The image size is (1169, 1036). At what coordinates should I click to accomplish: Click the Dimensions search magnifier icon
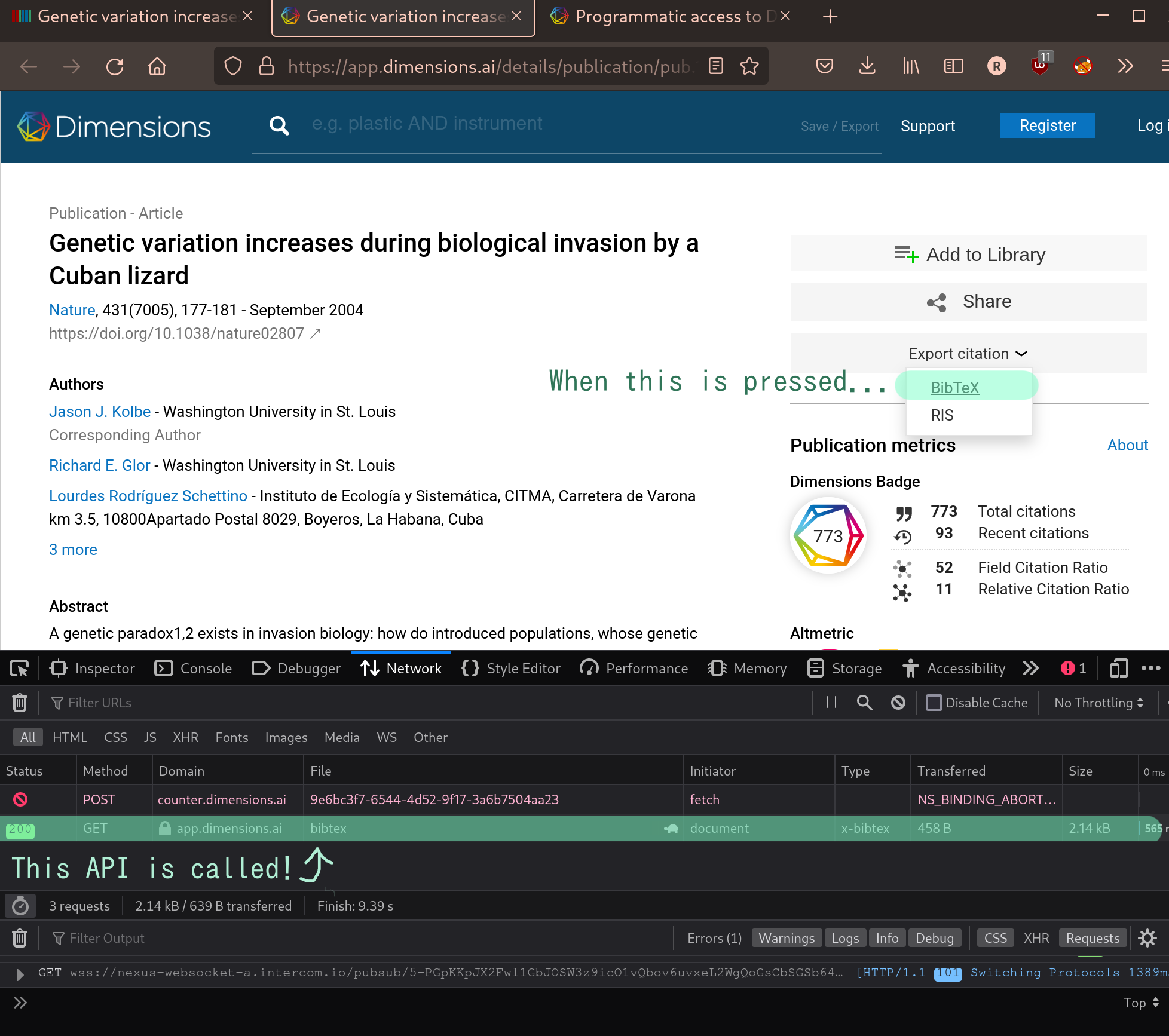tap(279, 126)
